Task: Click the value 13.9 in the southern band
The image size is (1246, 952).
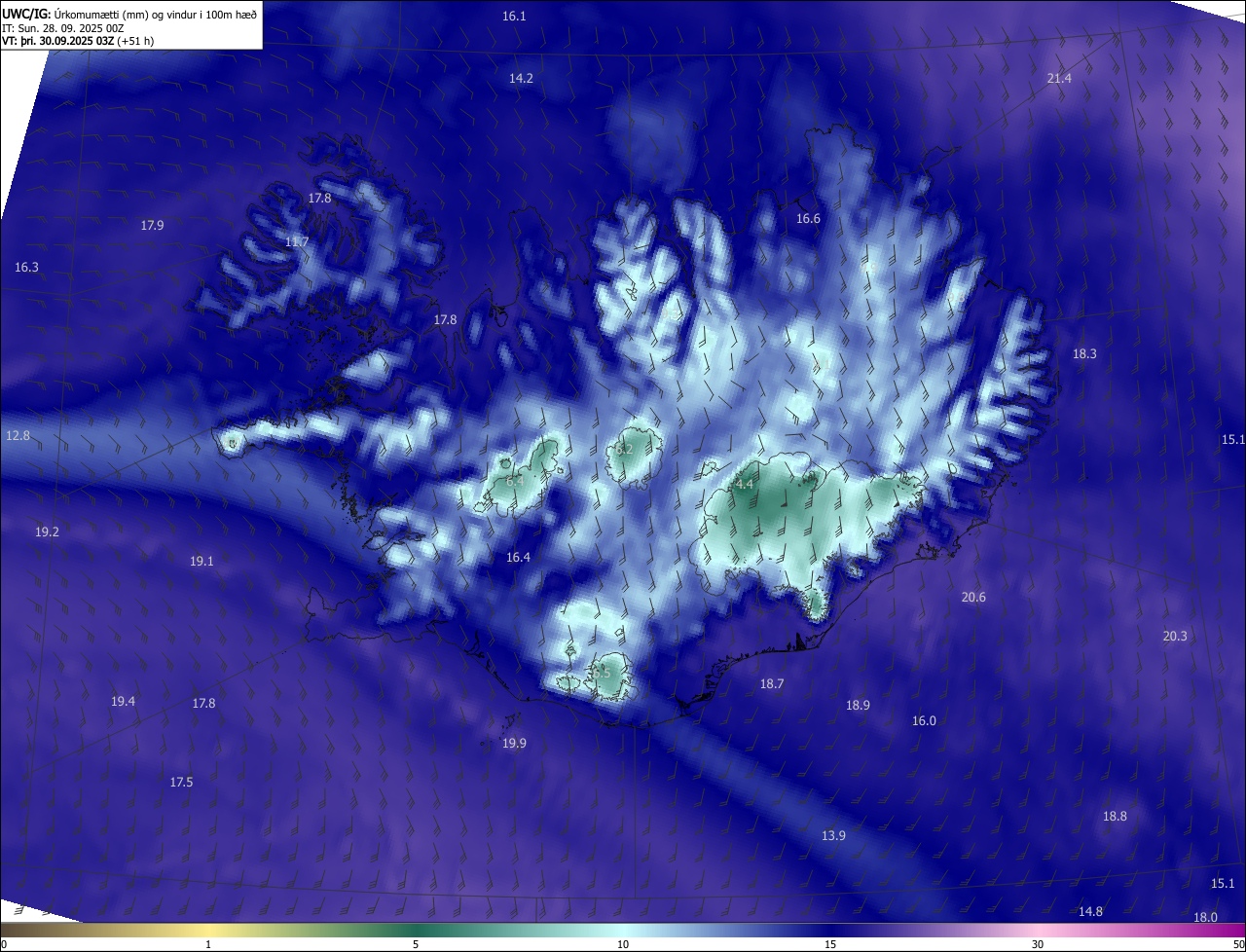Action: coord(833,836)
